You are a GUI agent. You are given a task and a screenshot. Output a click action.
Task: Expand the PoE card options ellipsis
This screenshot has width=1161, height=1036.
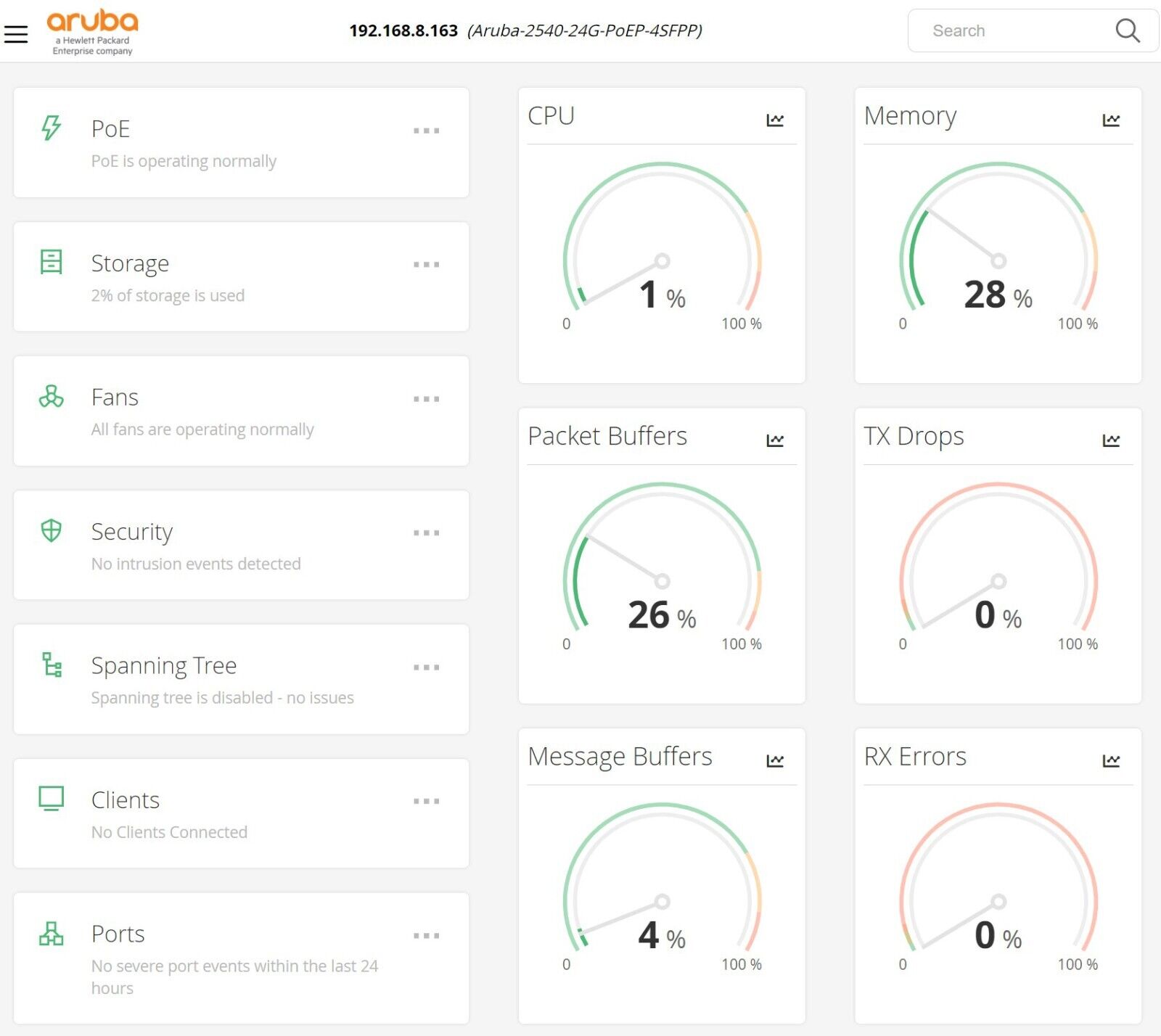click(426, 131)
